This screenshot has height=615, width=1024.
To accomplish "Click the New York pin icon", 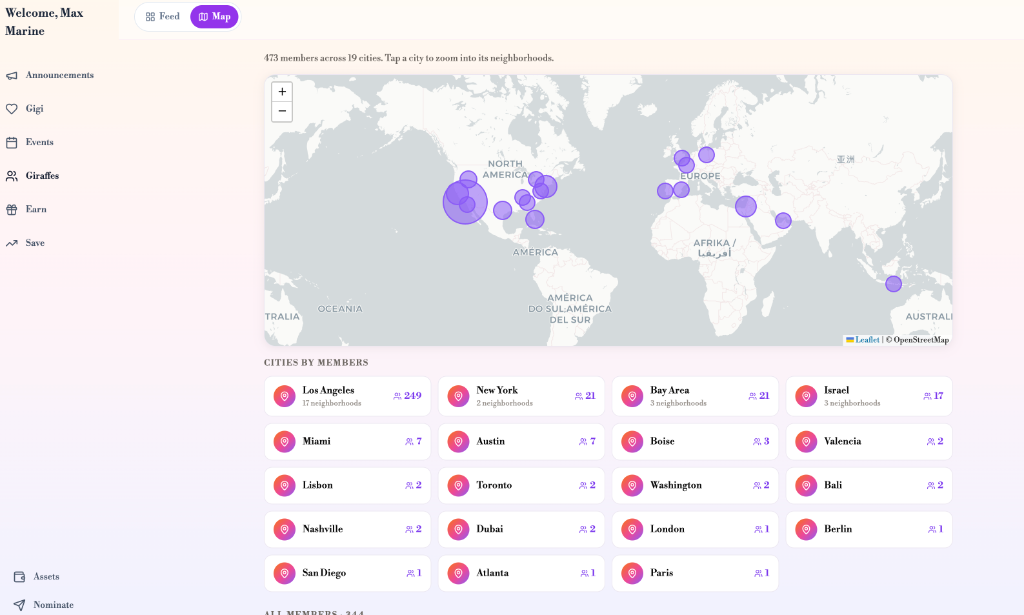I will pos(458,396).
